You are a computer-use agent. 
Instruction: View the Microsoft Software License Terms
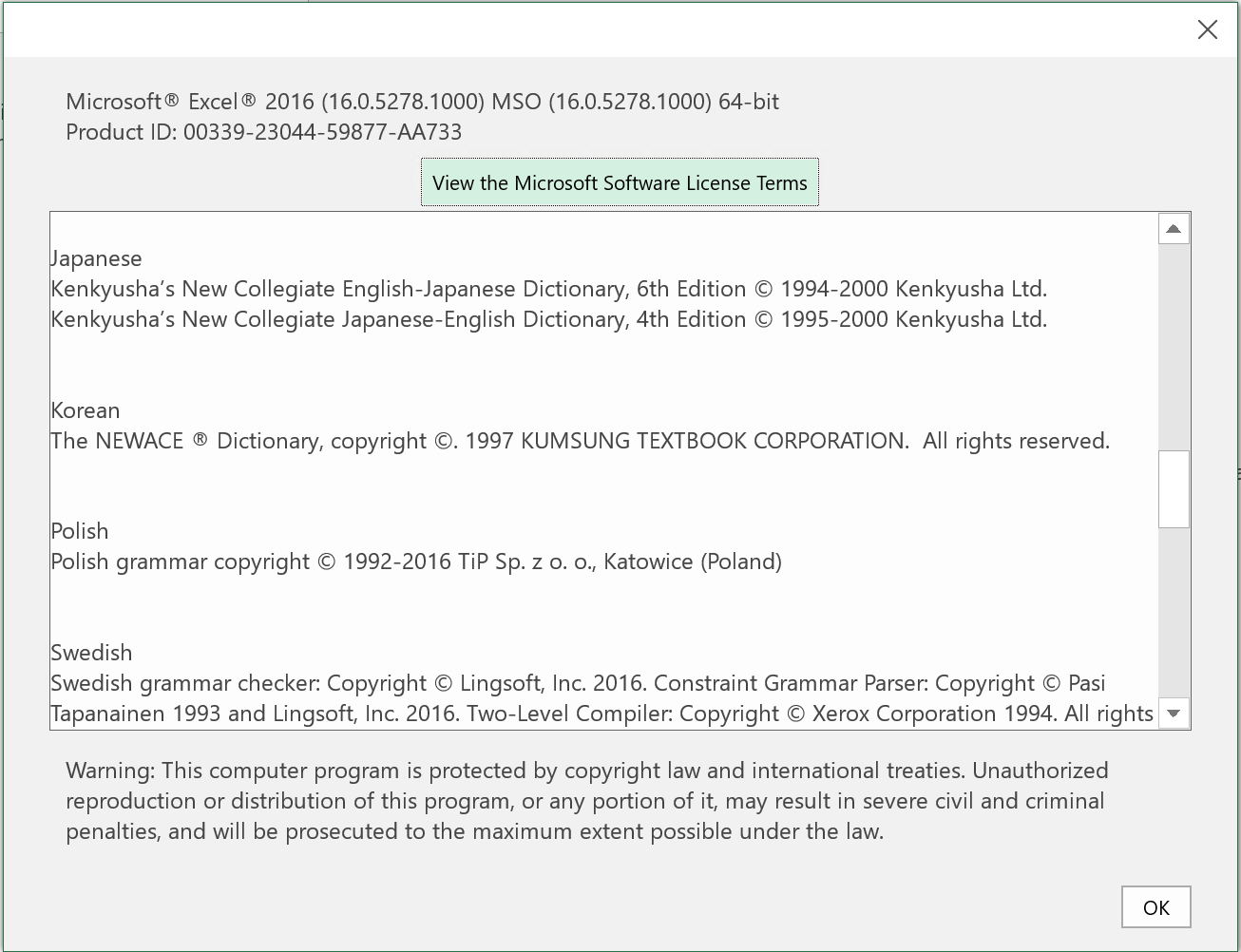619,182
